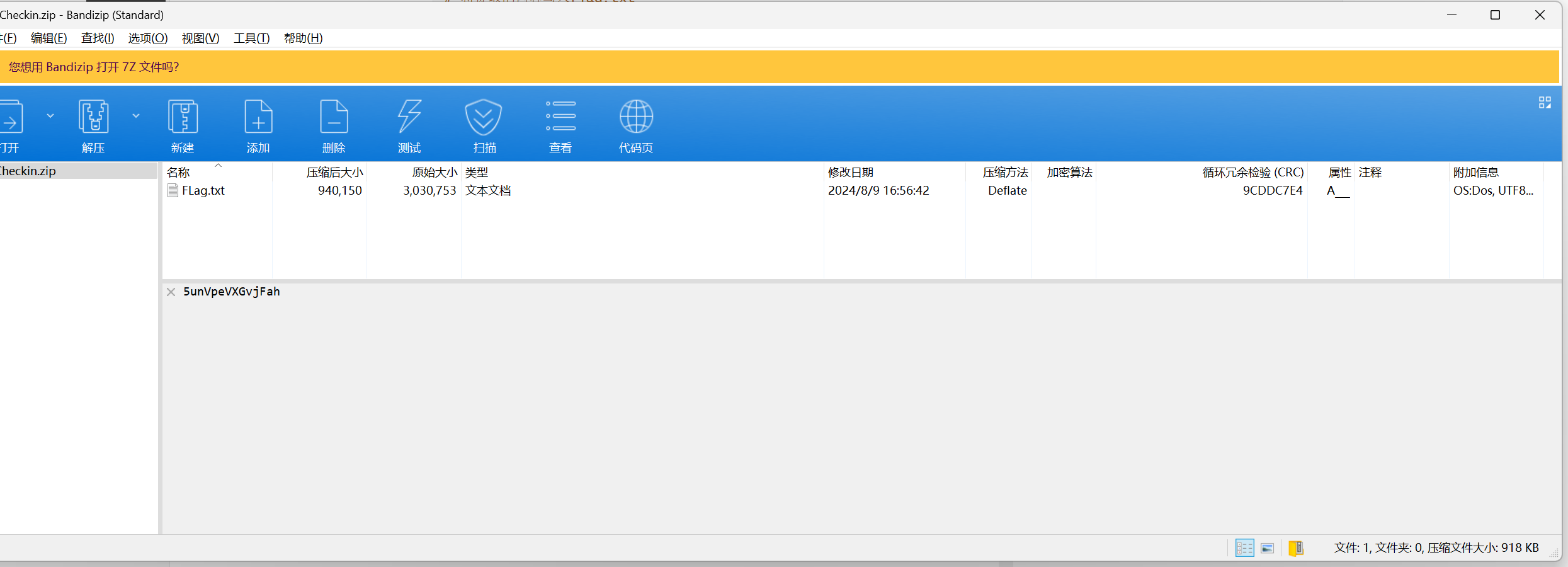
Task: Expand the Extract button dropdown arrow
Action: tap(136, 116)
